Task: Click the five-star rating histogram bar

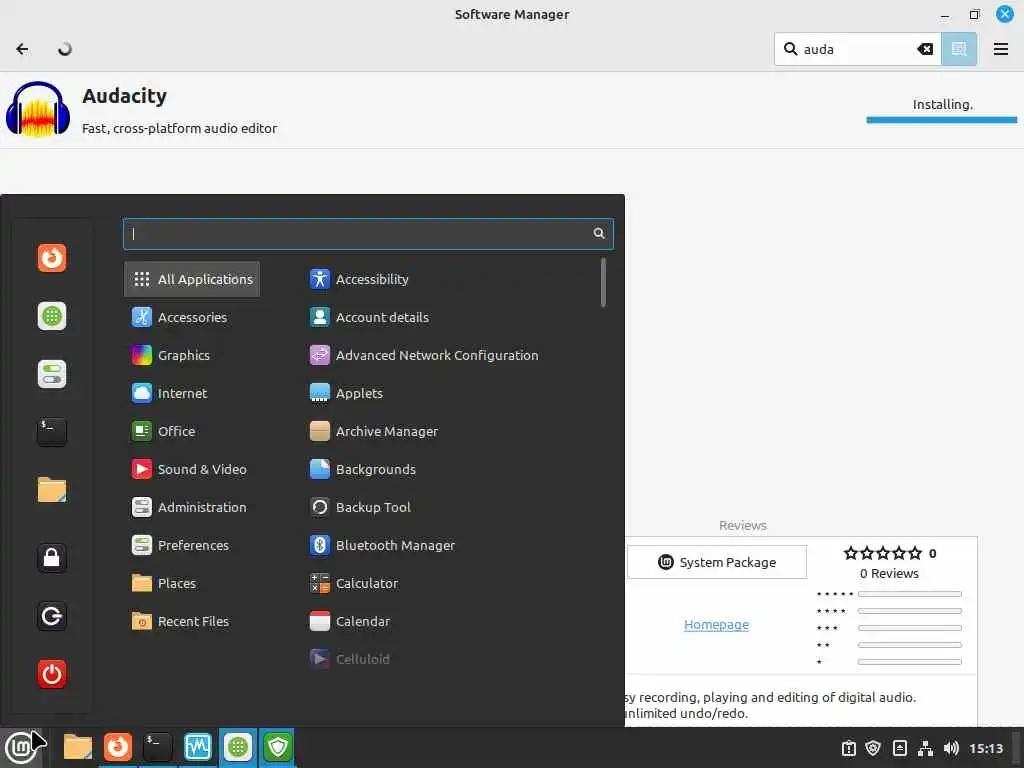Action: (910, 594)
